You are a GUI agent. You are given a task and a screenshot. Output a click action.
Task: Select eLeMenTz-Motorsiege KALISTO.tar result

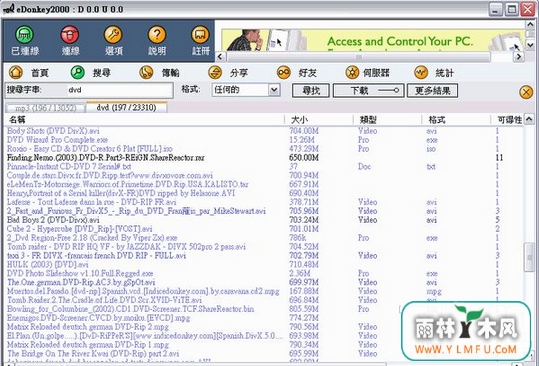coord(128,185)
